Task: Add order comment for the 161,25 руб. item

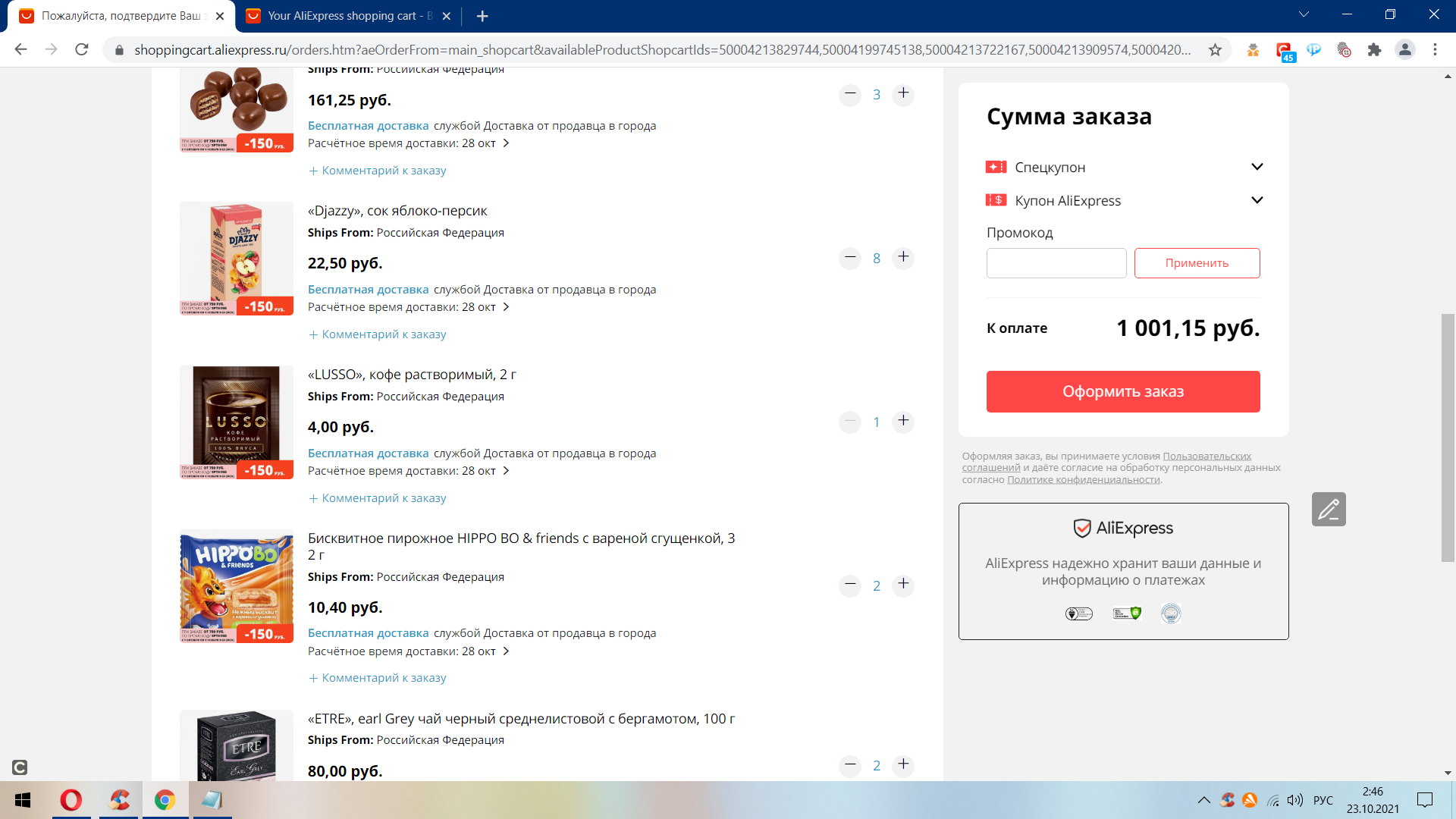Action: (x=378, y=171)
